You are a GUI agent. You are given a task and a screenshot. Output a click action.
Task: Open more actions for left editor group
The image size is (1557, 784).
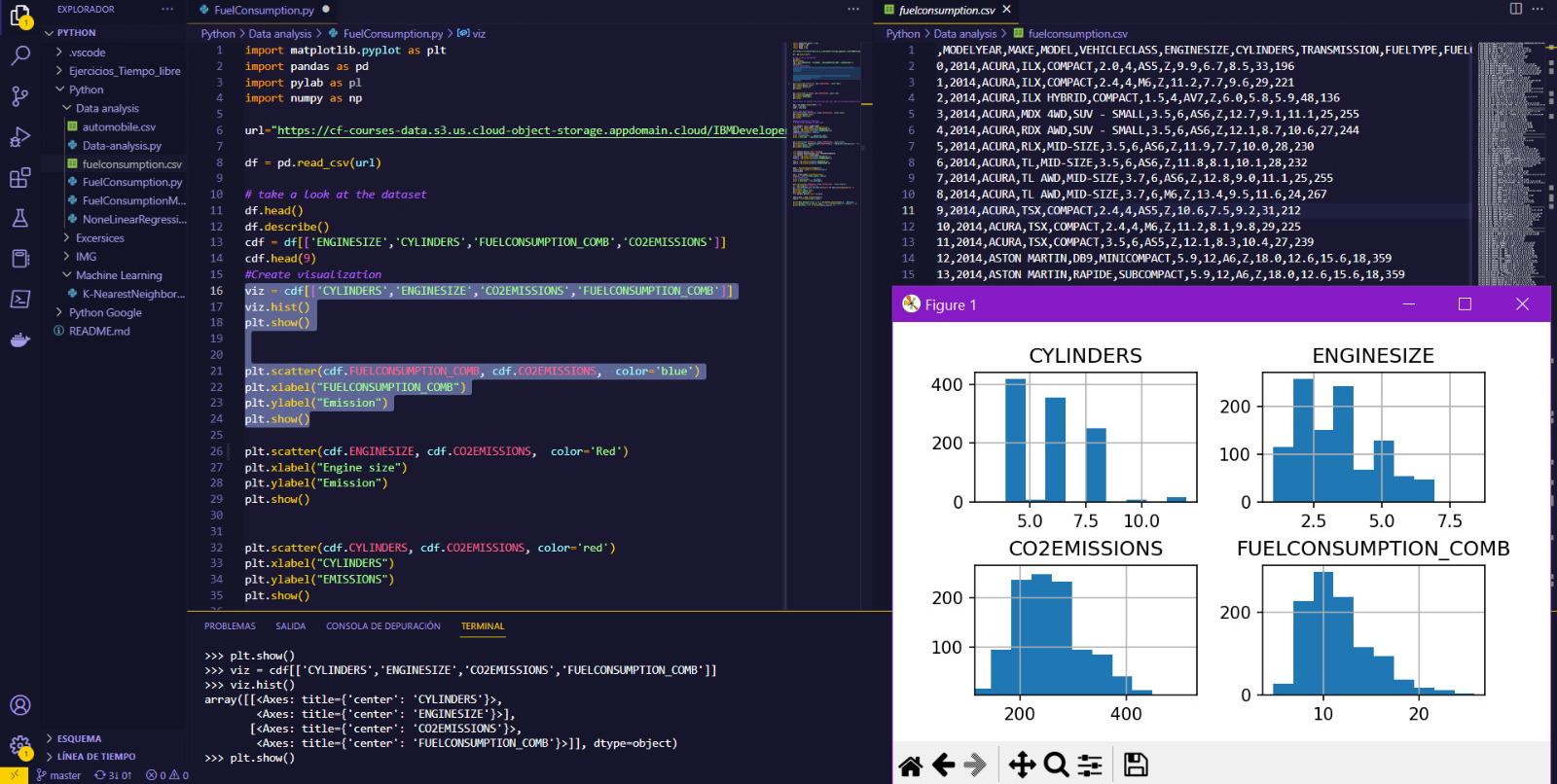coord(853,10)
